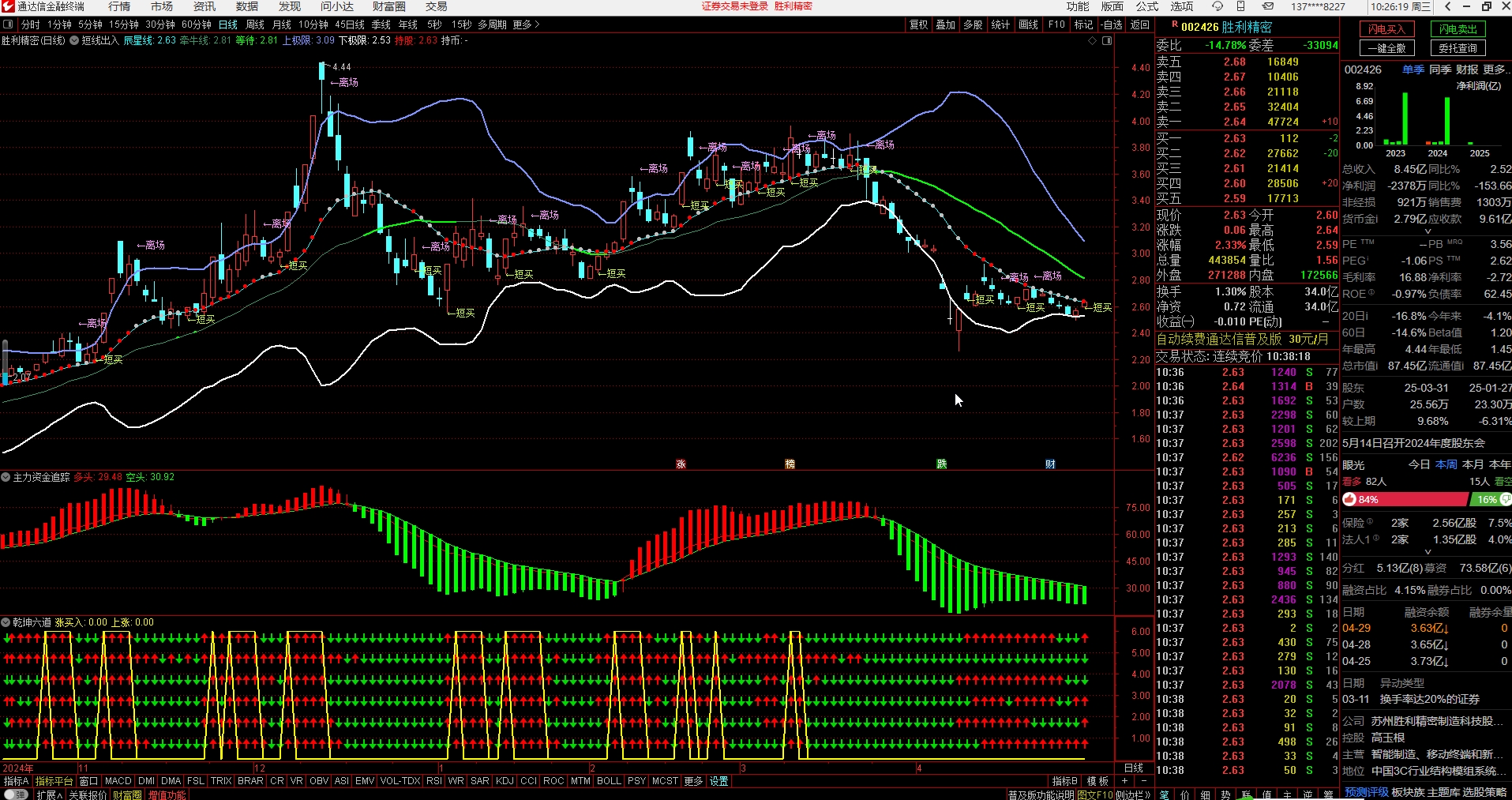Viewport: 1512px width, 800px height.
Task: Click the diamond icon at chart top right
Action: click(x=1093, y=40)
